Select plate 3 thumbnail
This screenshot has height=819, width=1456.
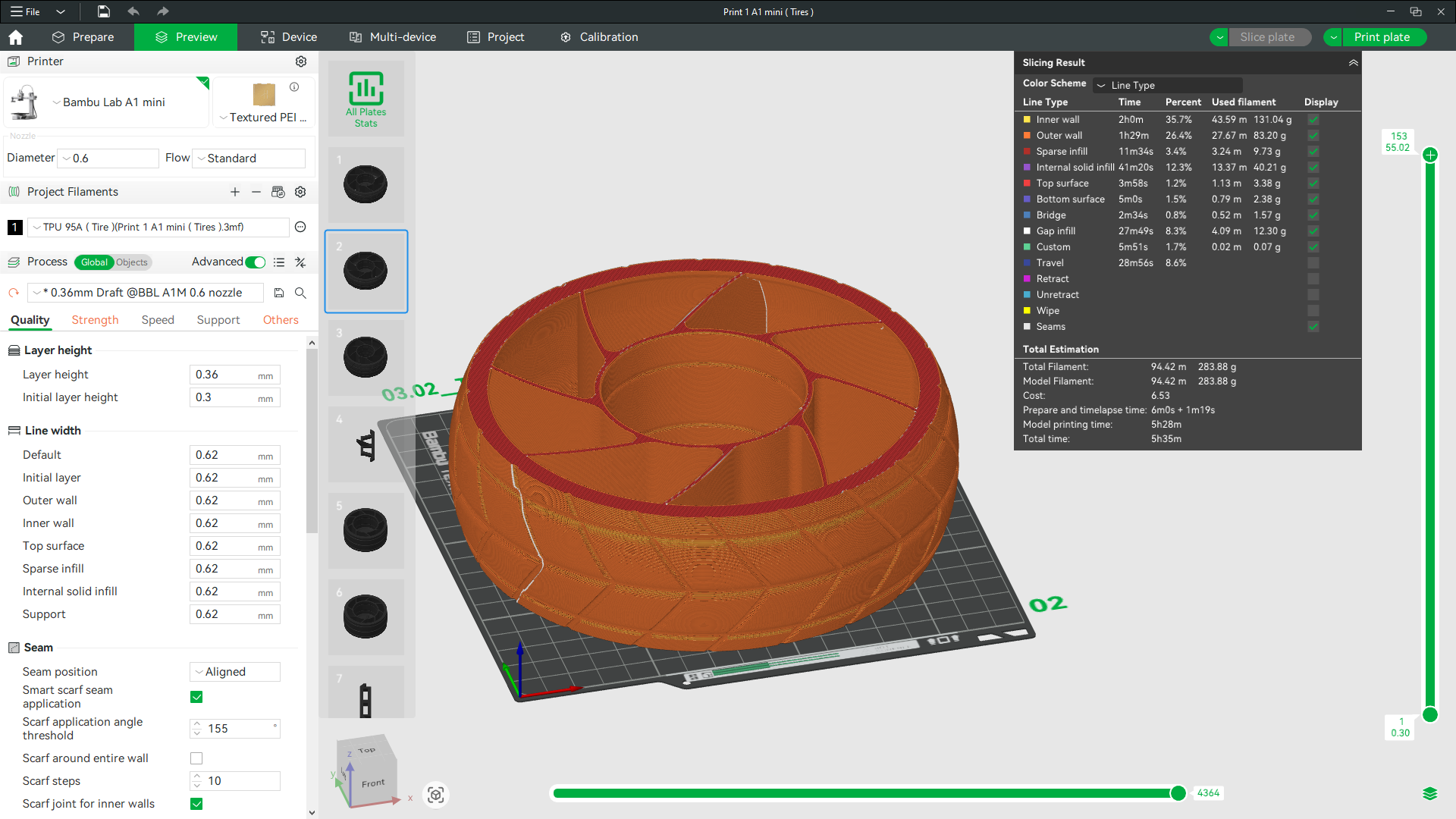coord(366,358)
